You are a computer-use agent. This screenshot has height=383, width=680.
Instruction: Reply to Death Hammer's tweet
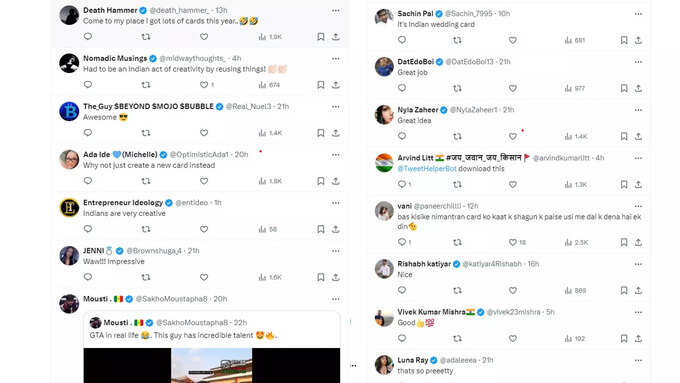(88, 36)
